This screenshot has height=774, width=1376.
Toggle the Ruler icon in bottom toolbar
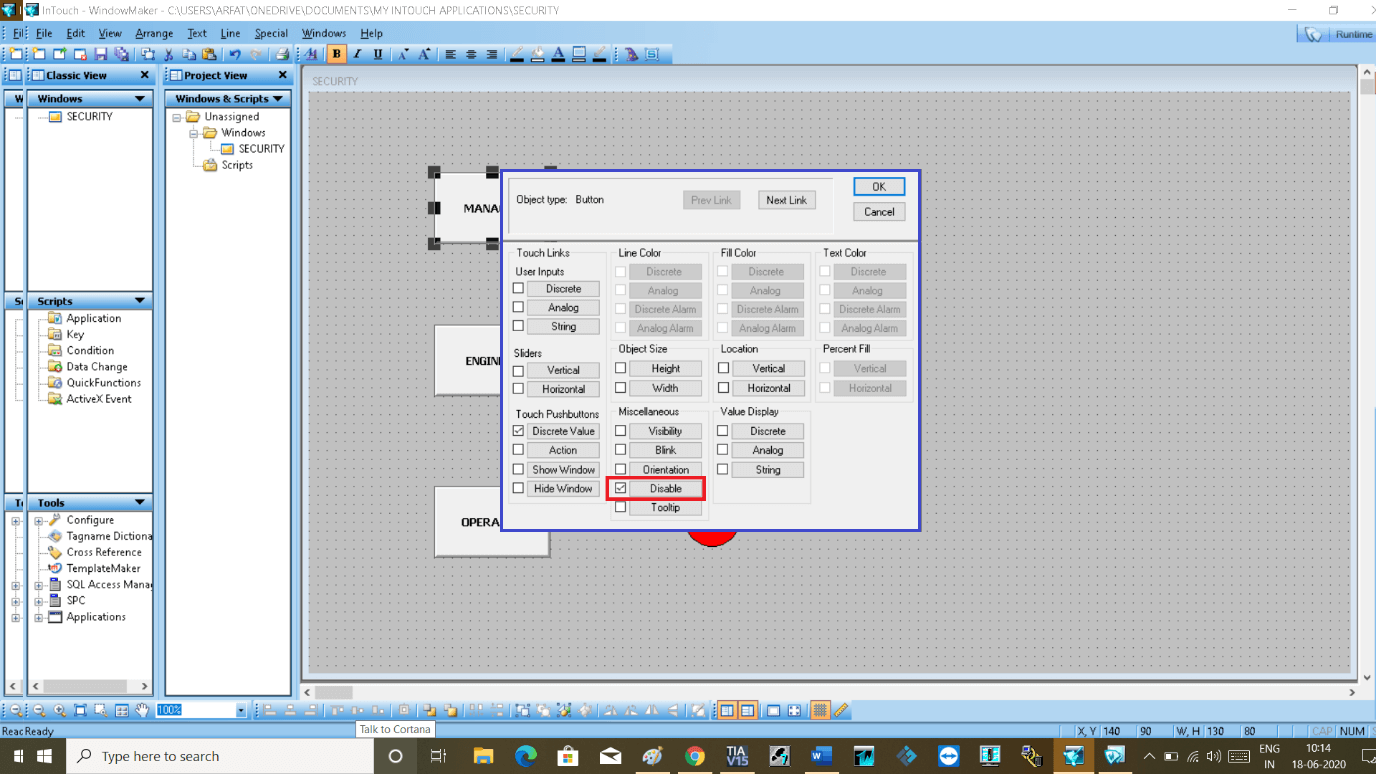(x=841, y=710)
